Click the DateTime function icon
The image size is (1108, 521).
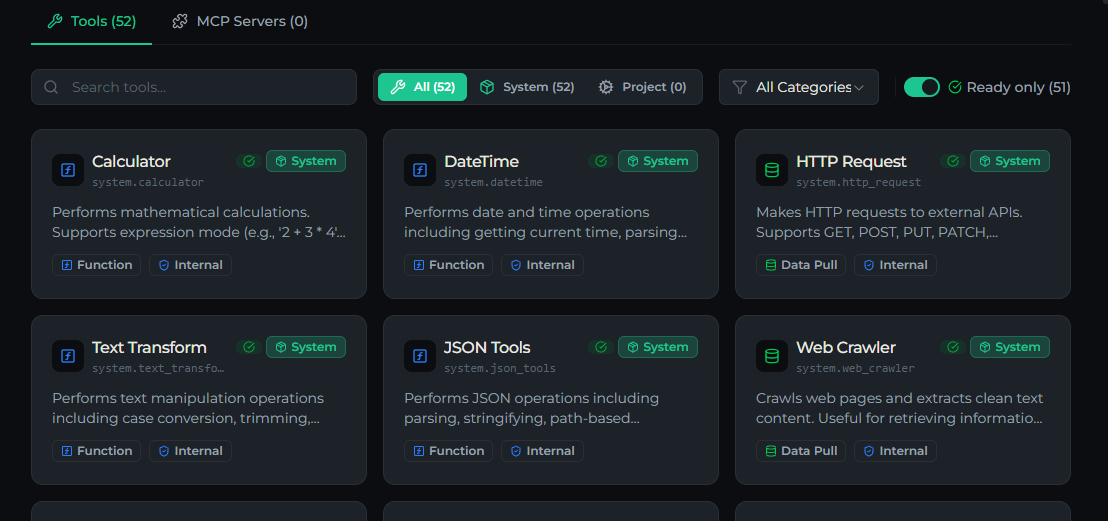(420, 170)
